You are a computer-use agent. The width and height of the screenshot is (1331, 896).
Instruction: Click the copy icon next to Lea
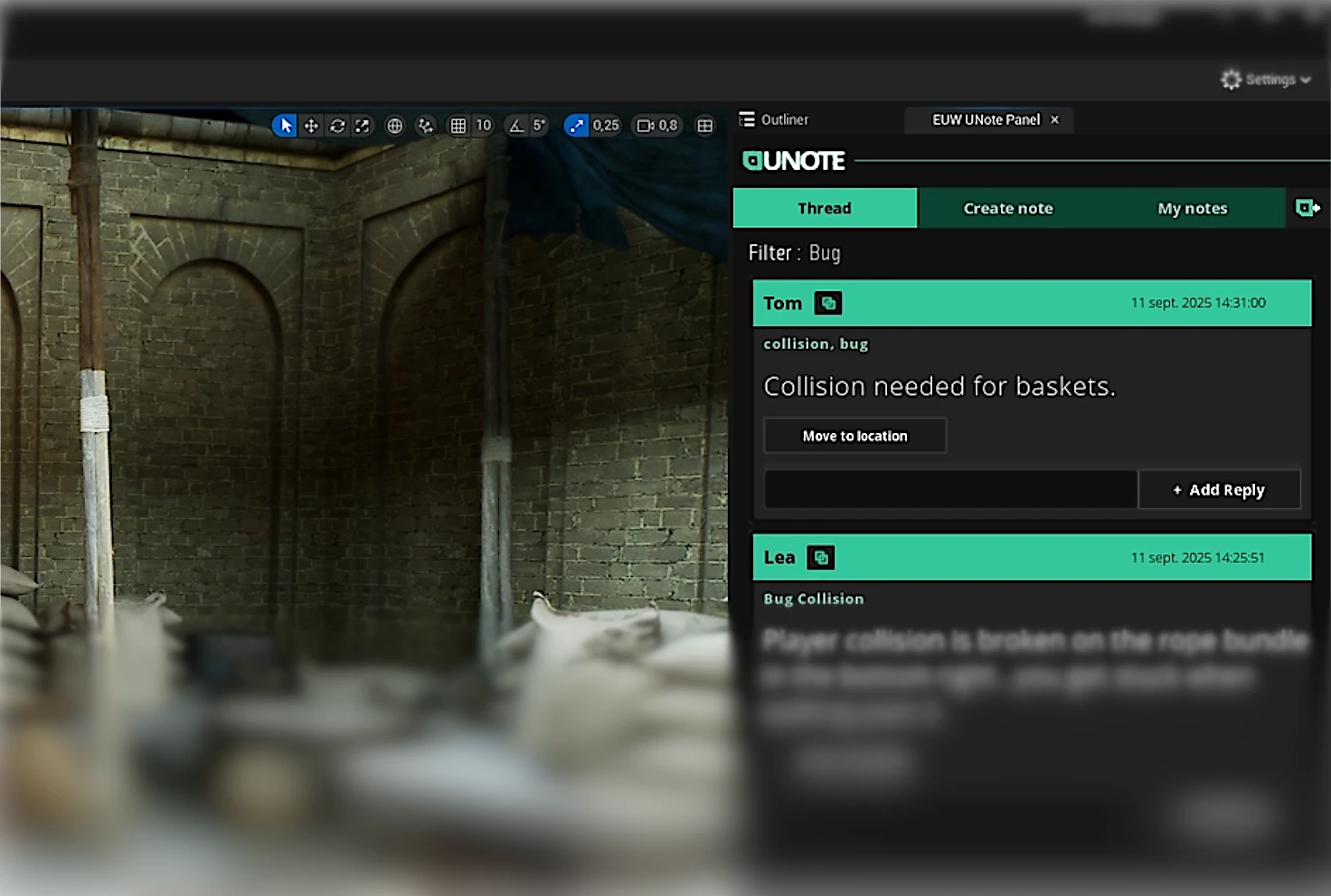[x=821, y=558]
